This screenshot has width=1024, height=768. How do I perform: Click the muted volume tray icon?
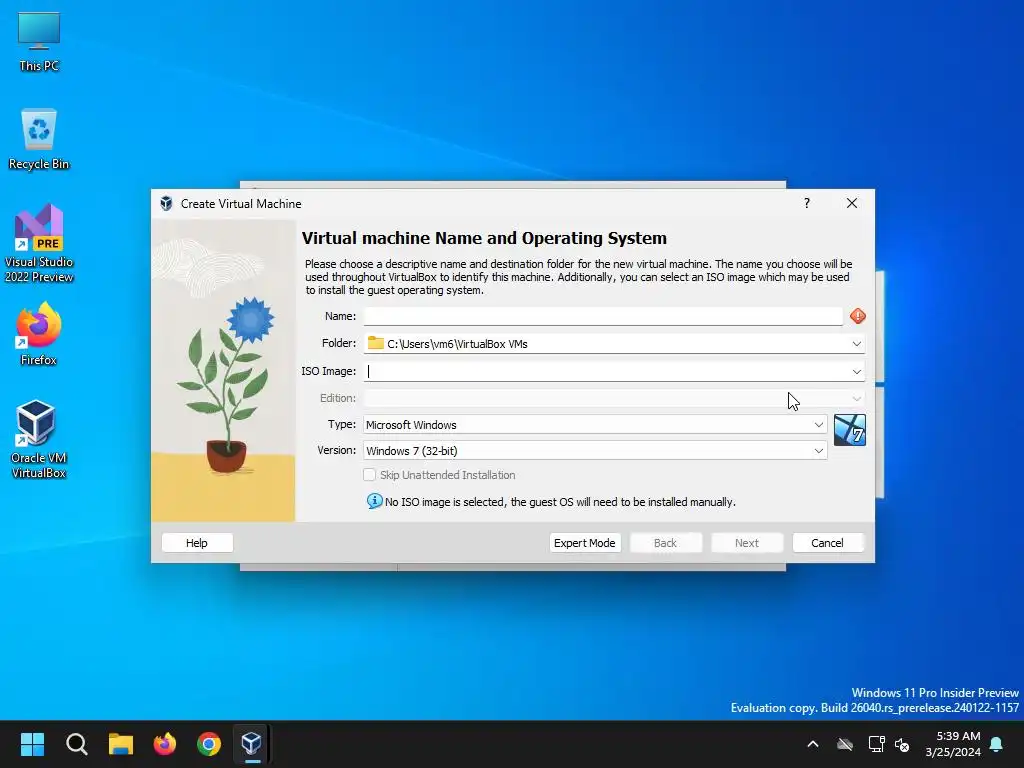click(x=902, y=744)
